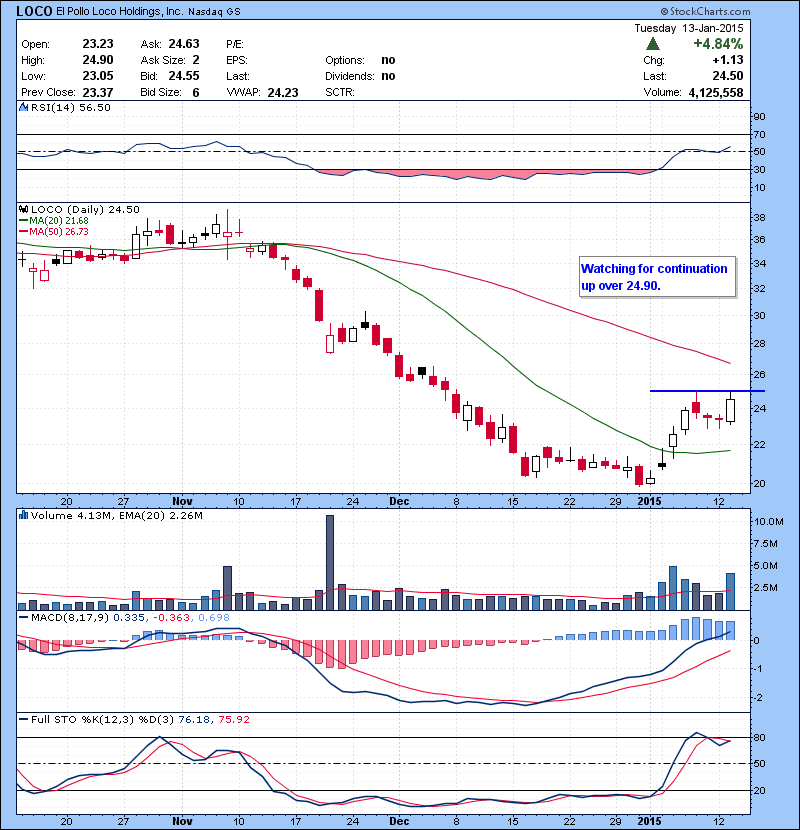The width and height of the screenshot is (800, 830).
Task: Click the Options 'no' value
Action: (388, 60)
